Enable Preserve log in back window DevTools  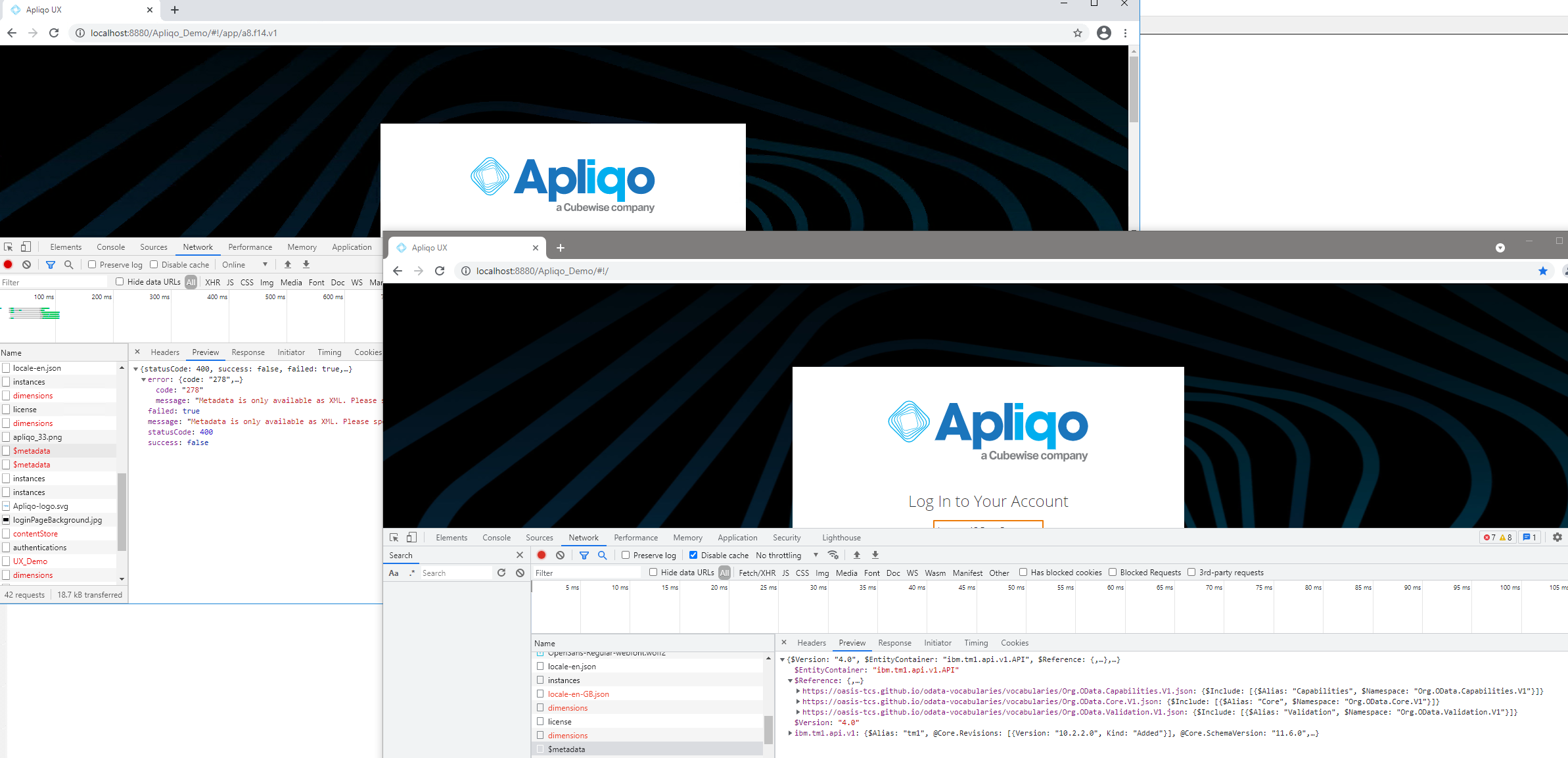pos(92,264)
